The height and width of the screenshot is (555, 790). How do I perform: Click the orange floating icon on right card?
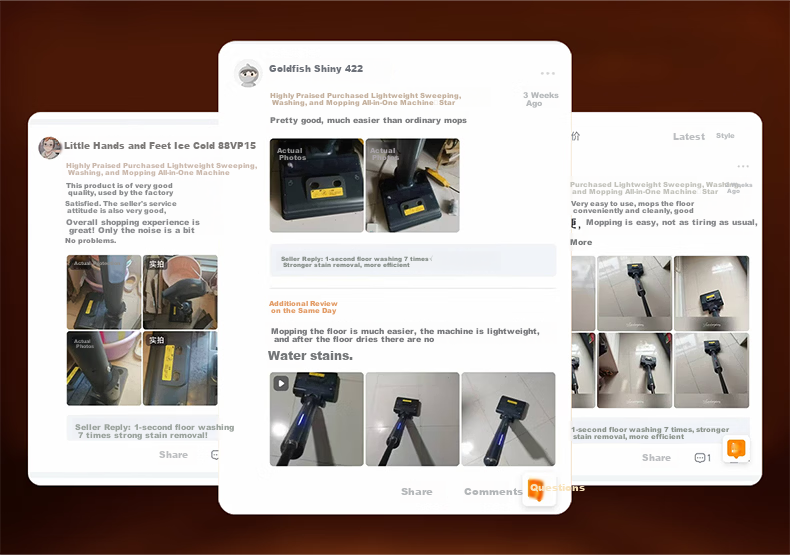[736, 448]
